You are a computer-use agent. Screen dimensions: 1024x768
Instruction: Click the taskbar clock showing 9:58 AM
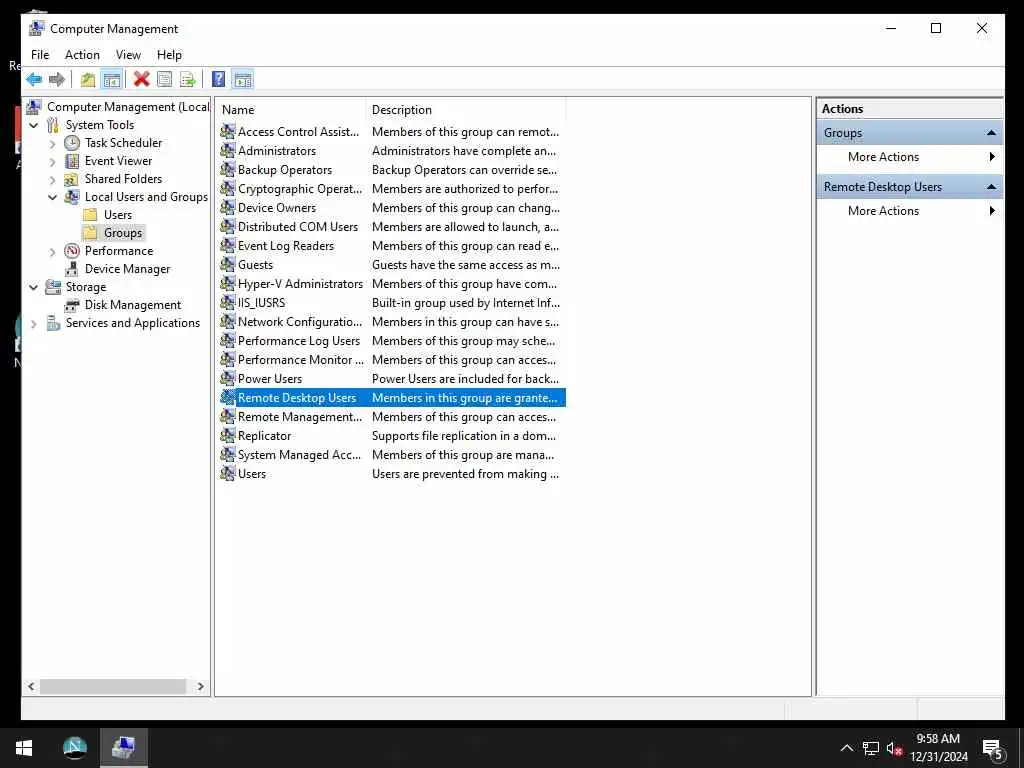coord(938,748)
